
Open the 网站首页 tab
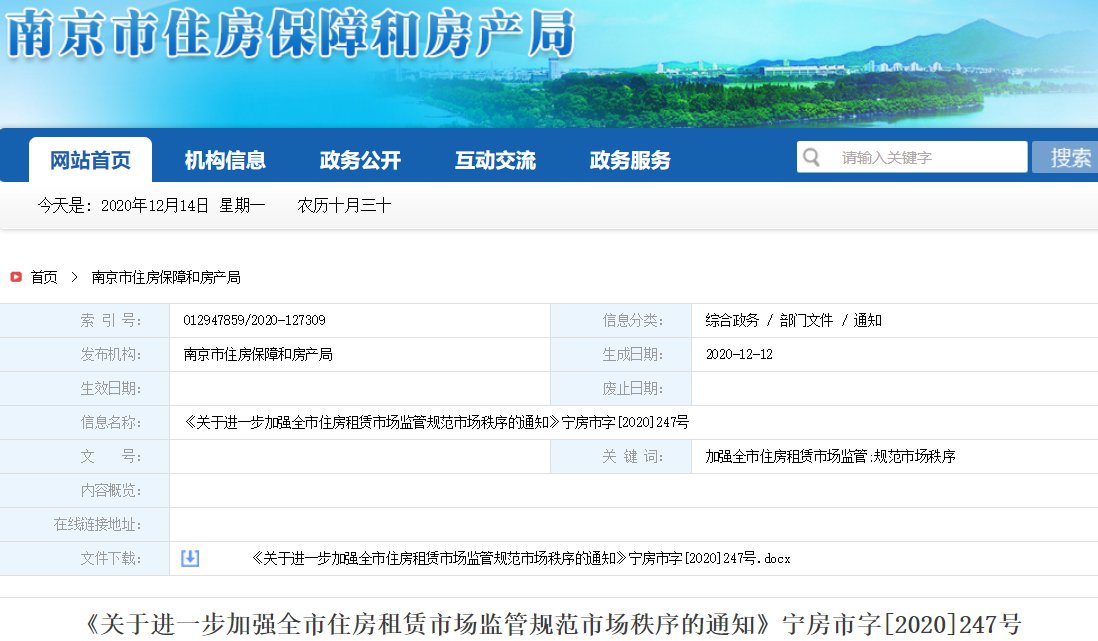90,160
